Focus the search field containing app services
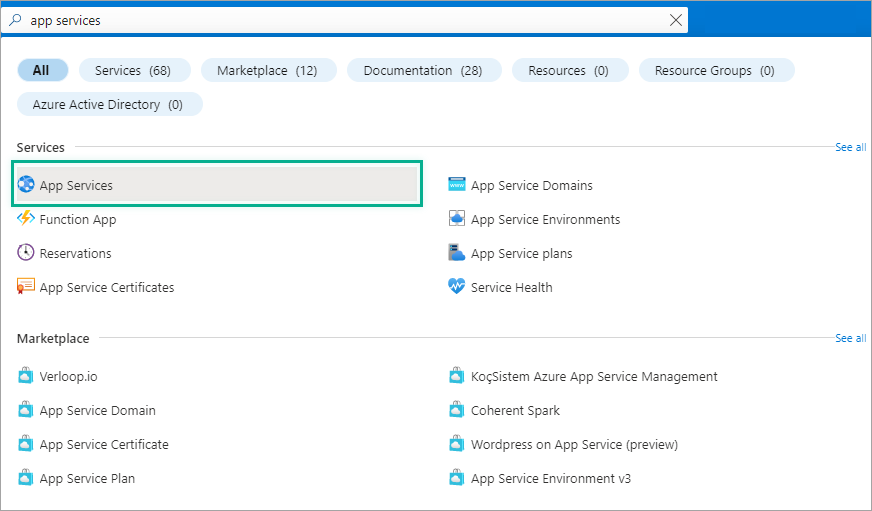 point(345,20)
